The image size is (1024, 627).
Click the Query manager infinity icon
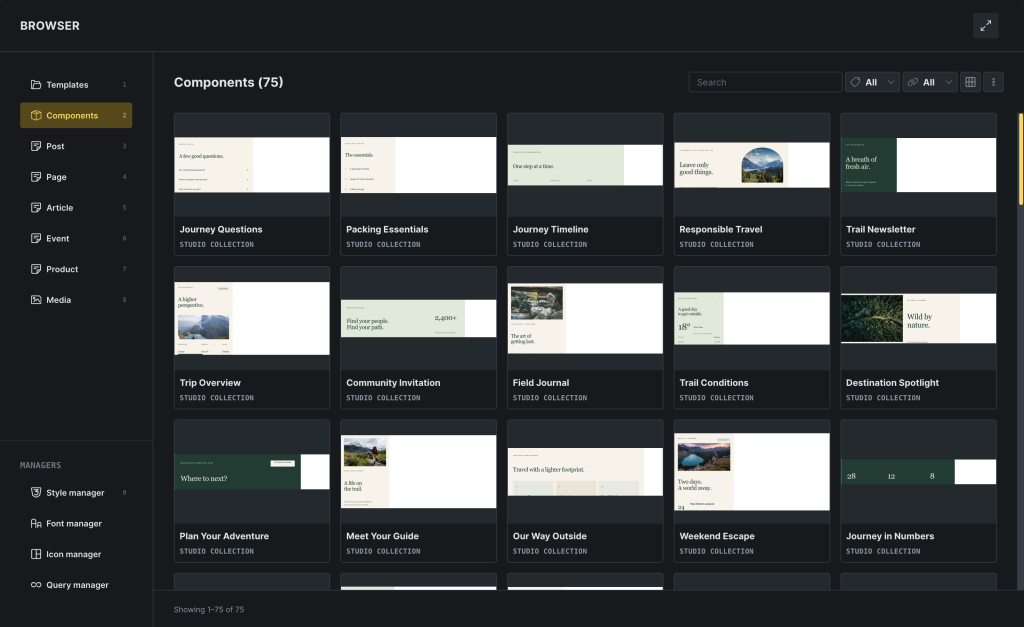[x=36, y=585]
